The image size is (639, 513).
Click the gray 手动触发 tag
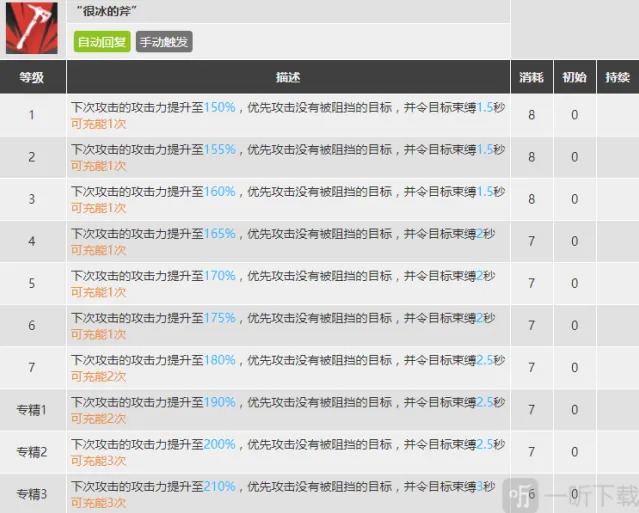163,42
